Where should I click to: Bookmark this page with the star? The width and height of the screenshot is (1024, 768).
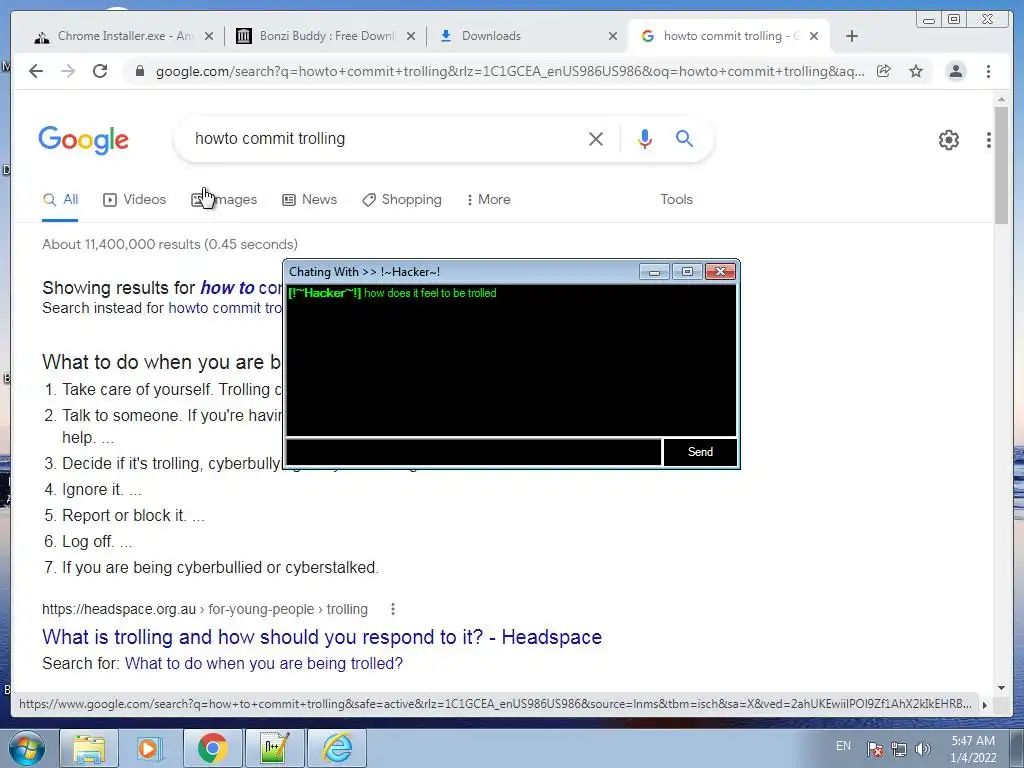tap(916, 71)
